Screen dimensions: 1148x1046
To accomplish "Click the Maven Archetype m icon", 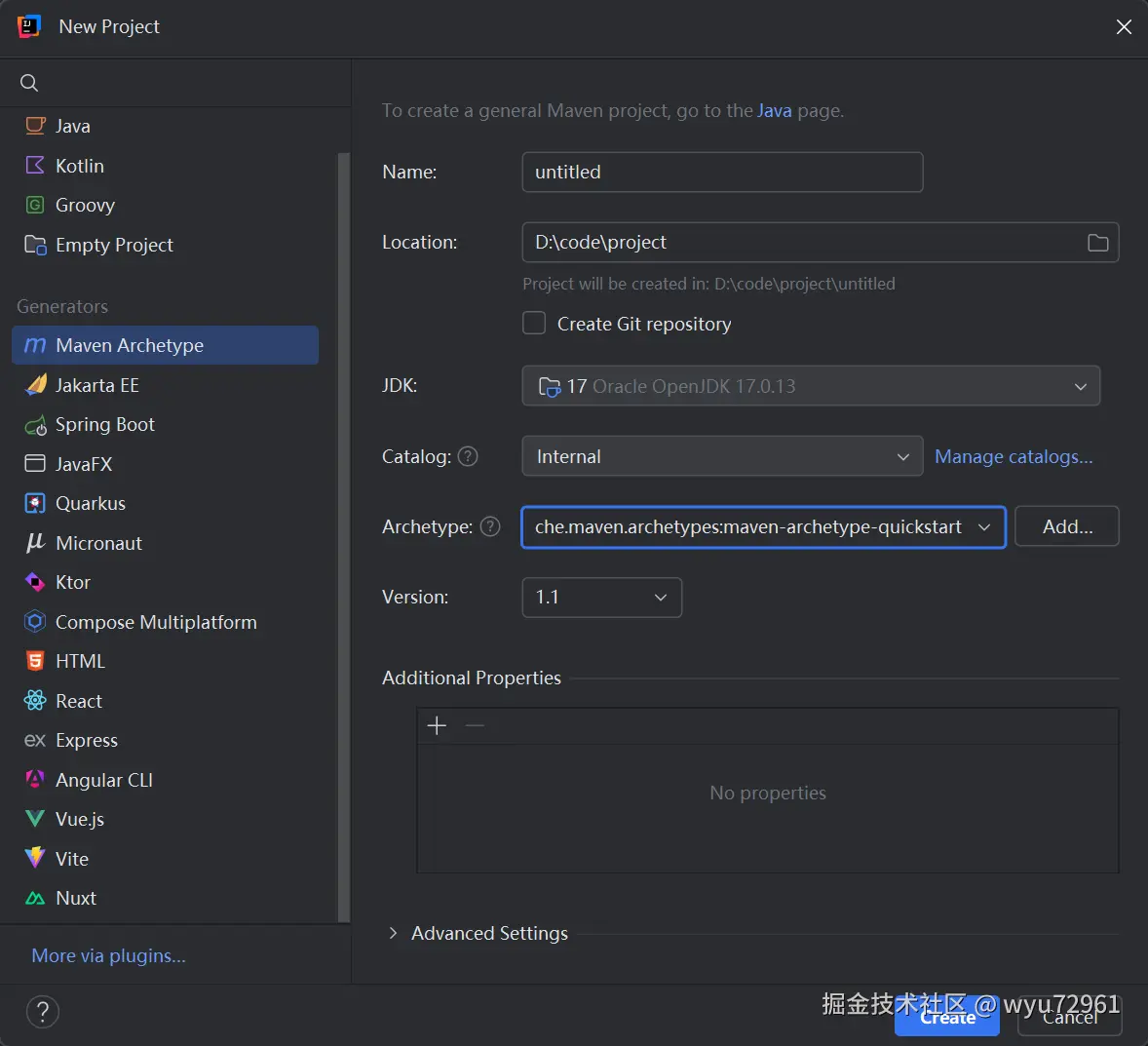I will 35,345.
